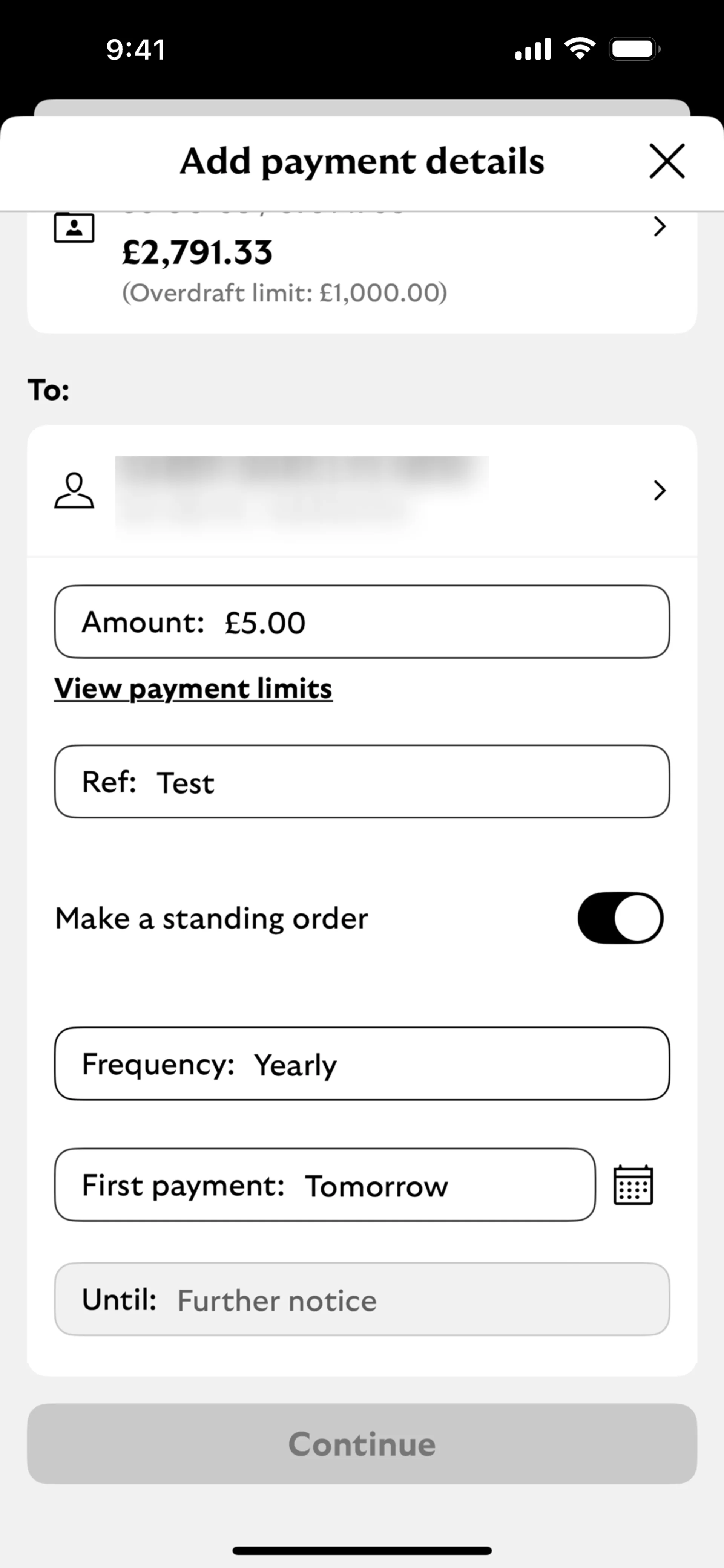Edit the Ref Test field
The image size is (724, 1568).
[362, 782]
